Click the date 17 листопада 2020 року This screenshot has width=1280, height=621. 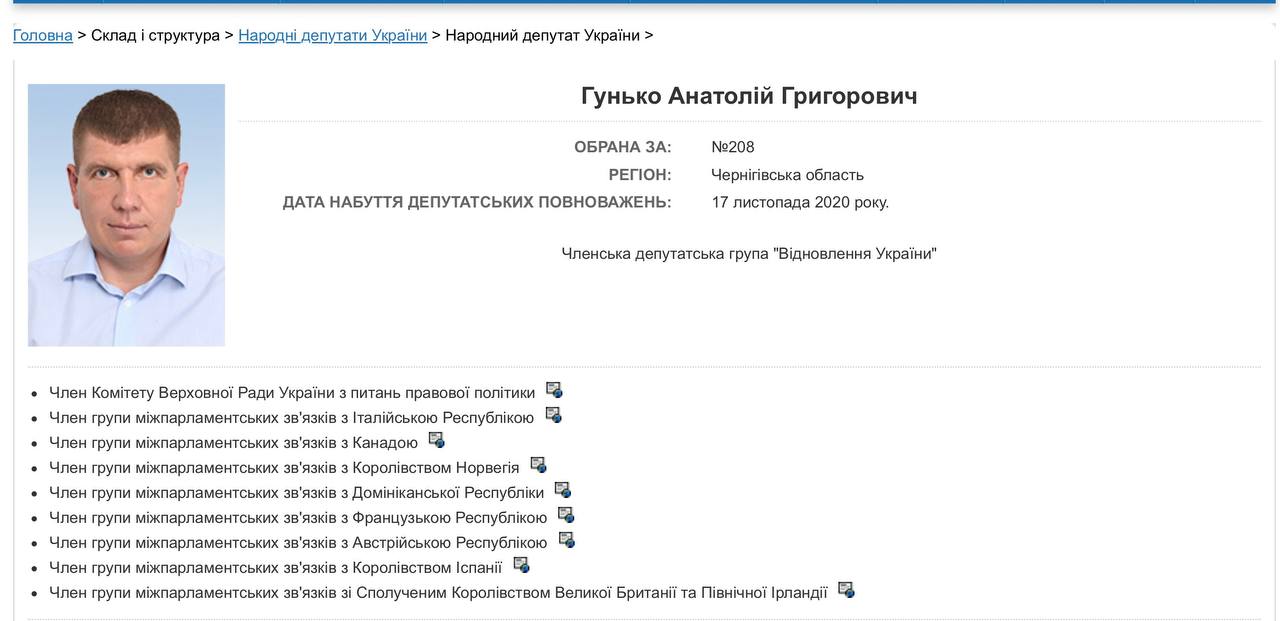(x=799, y=202)
